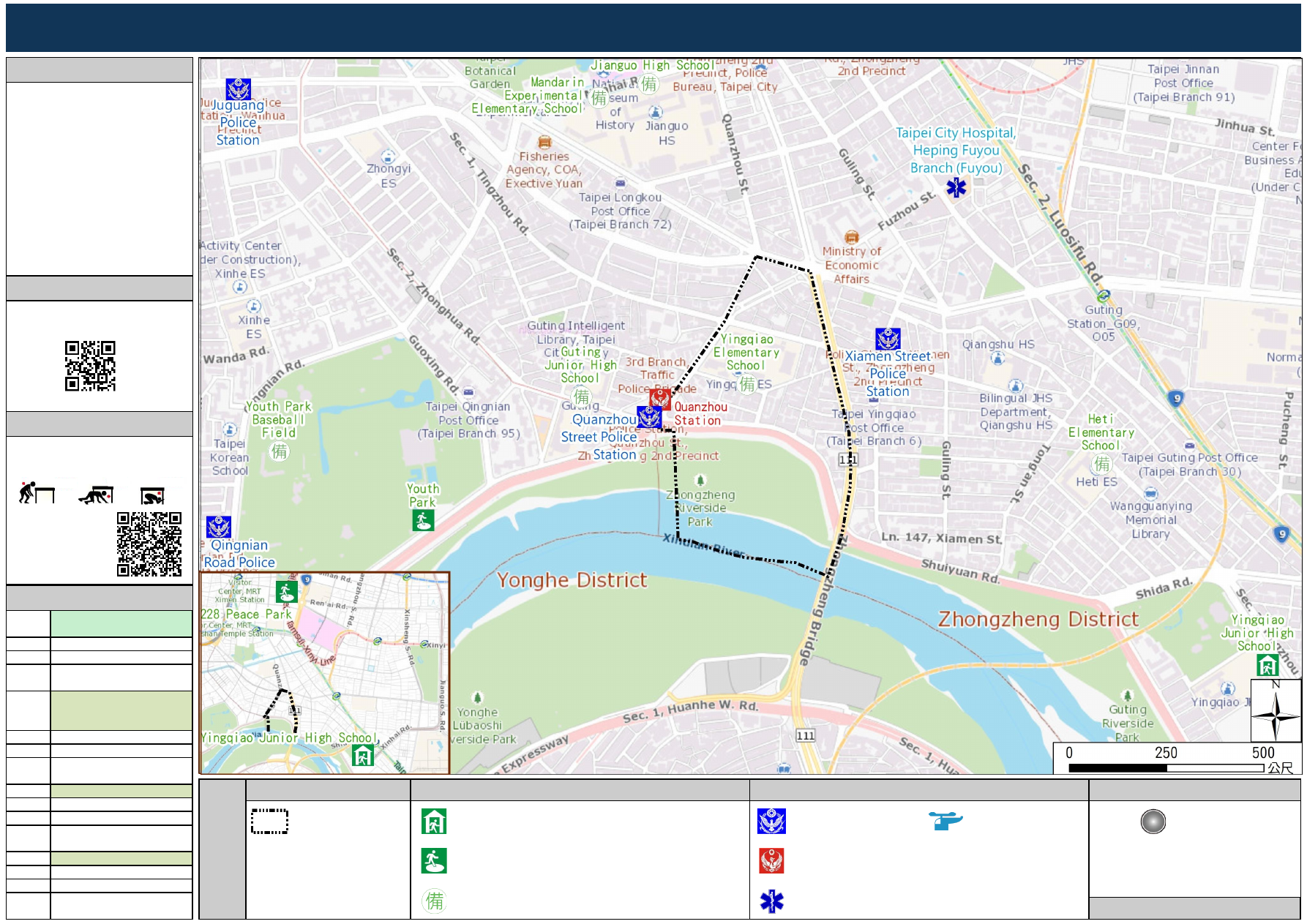The width and height of the screenshot is (1307, 924).
Task: Click the Qiangshu HS school icon
Action: [997, 358]
